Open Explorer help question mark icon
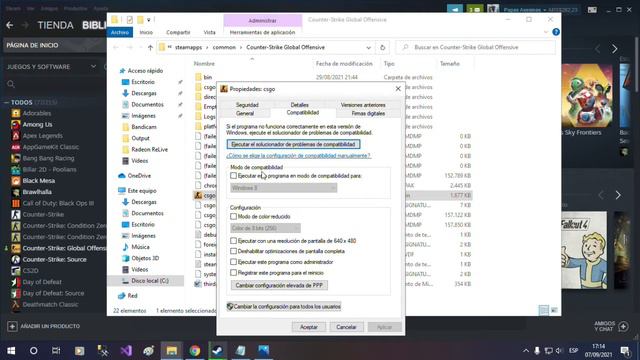Image resolution: width=640 pixels, height=360 pixels. click(556, 32)
